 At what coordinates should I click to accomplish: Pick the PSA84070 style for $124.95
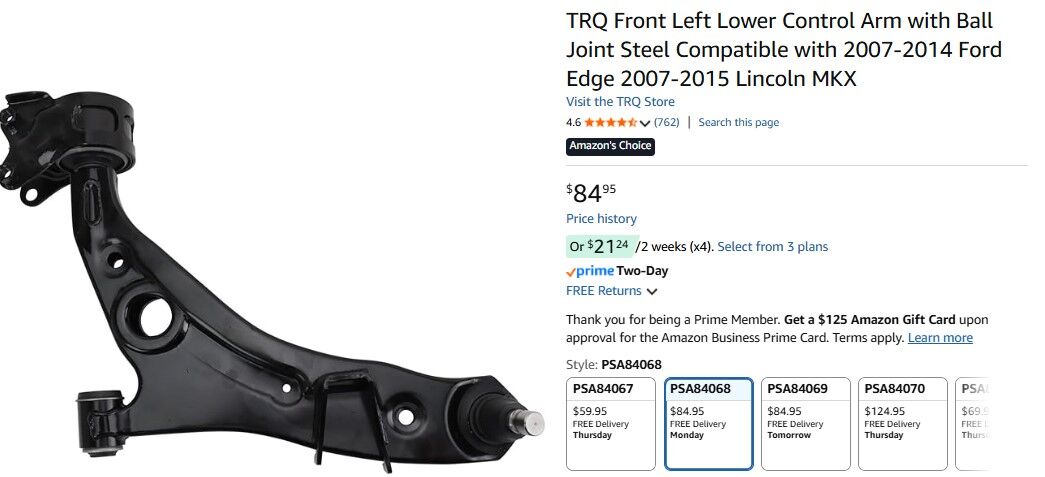(902, 423)
